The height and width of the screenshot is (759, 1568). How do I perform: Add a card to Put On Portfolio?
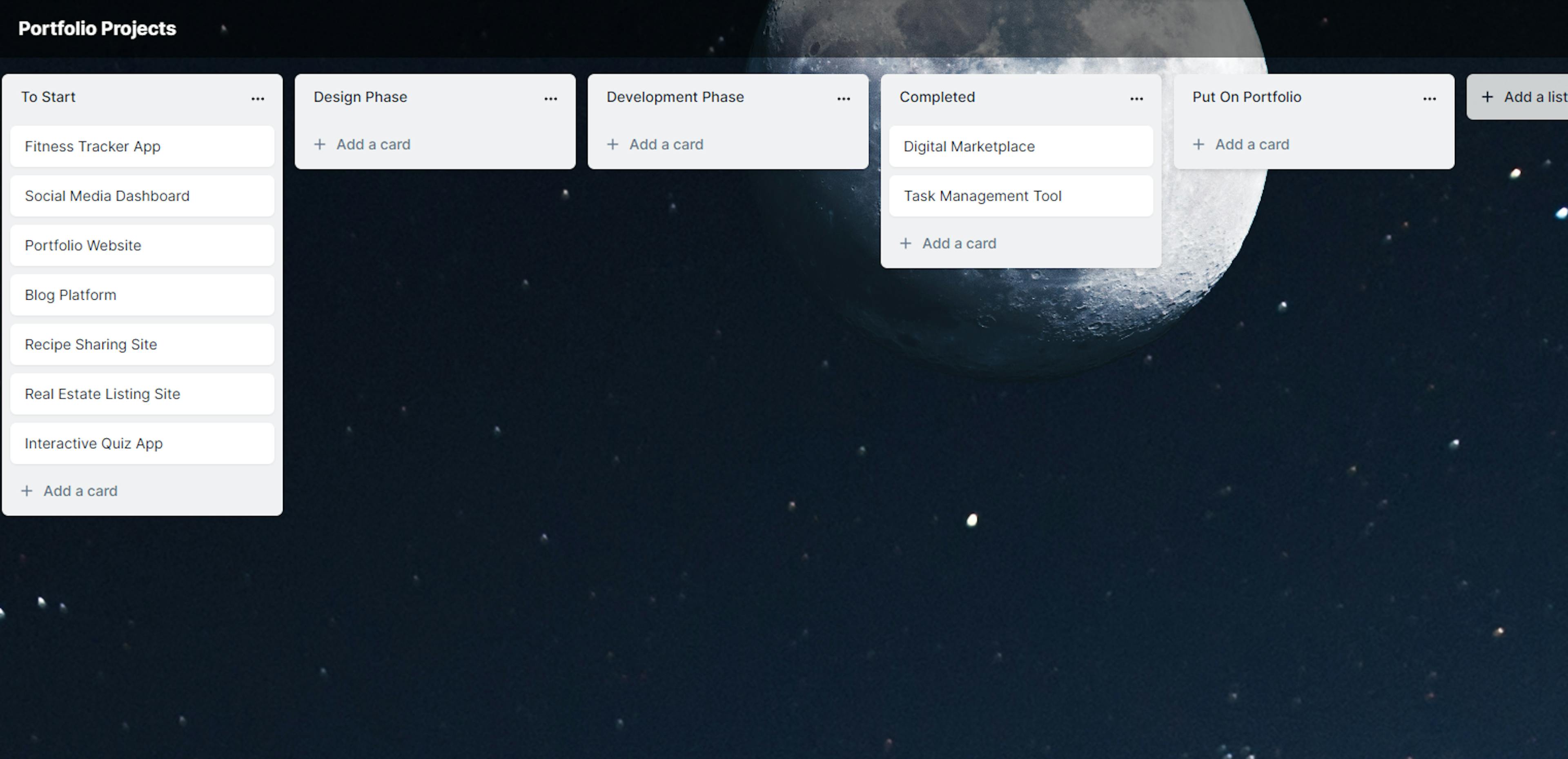click(x=1252, y=144)
